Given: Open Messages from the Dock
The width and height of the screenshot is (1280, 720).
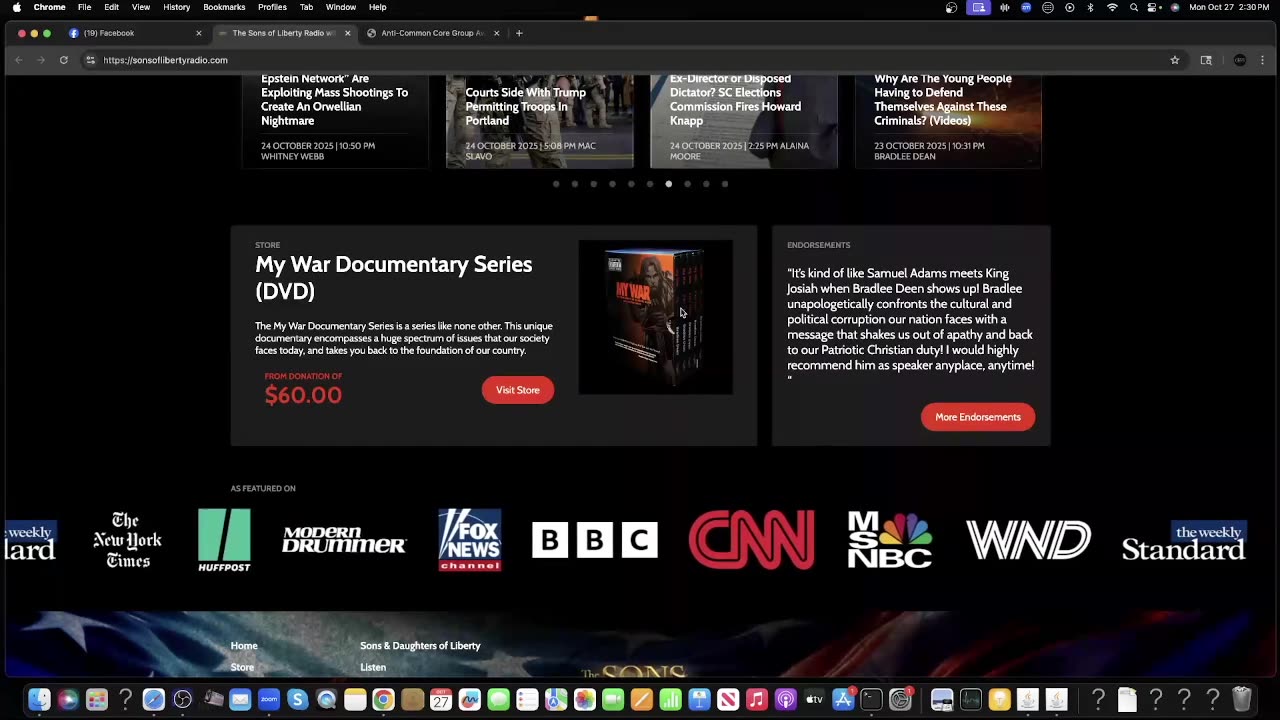Looking at the screenshot, I should click(x=498, y=700).
